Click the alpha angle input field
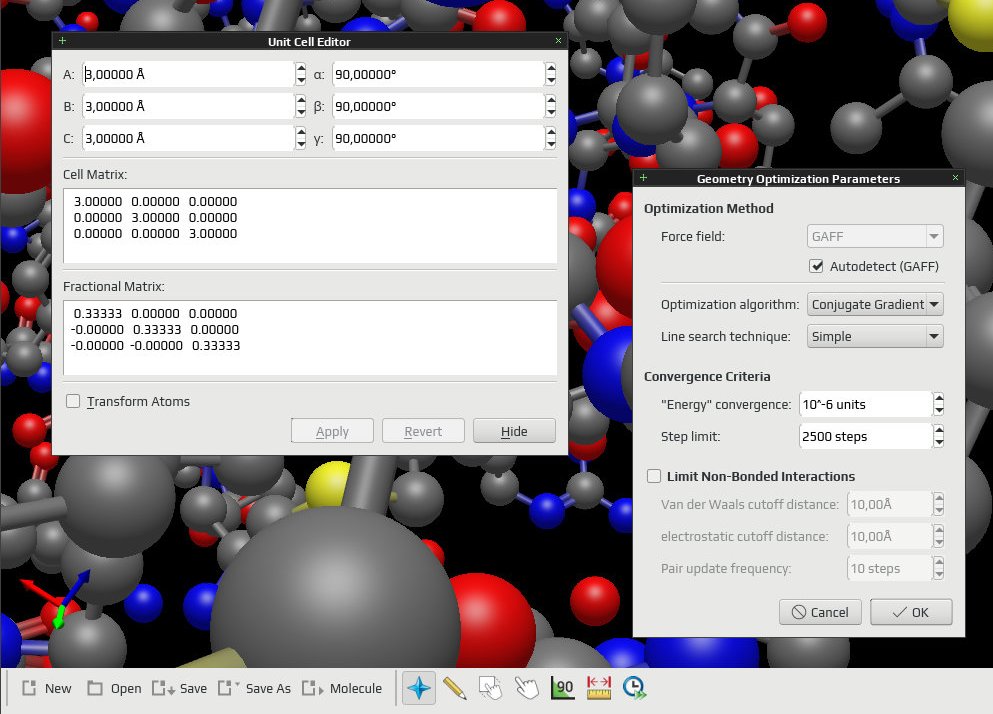The height and width of the screenshot is (714, 993). (x=438, y=74)
